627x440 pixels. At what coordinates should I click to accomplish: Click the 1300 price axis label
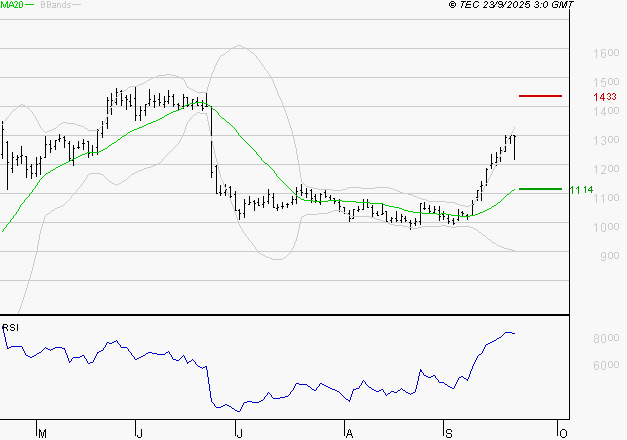click(x=606, y=140)
